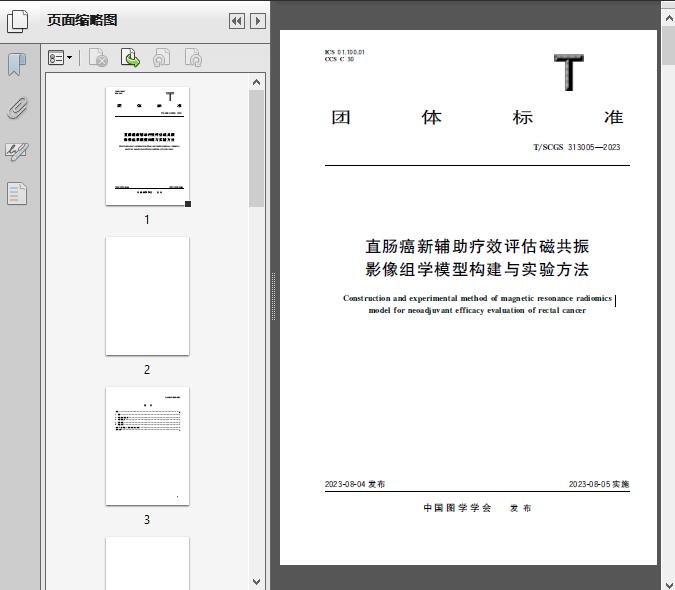Click English subtitle 'model for neoadjuvant efficacy'
Viewport: 675px width, 590px height.
coord(477,310)
